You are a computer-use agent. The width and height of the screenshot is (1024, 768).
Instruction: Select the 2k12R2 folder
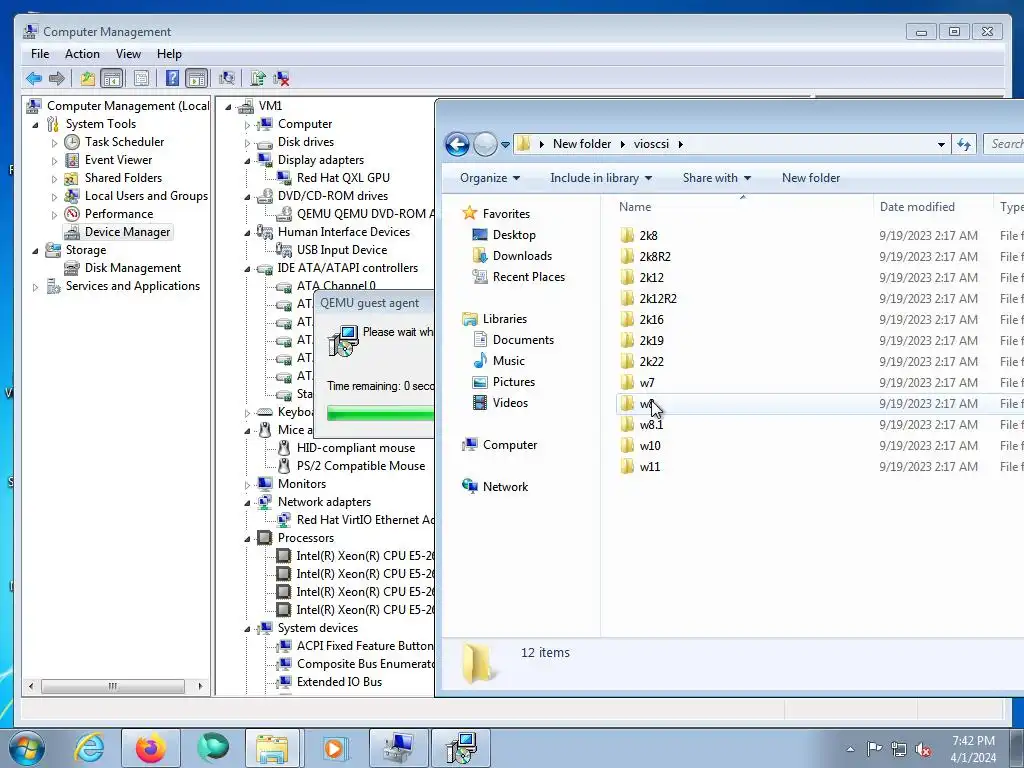(658, 298)
